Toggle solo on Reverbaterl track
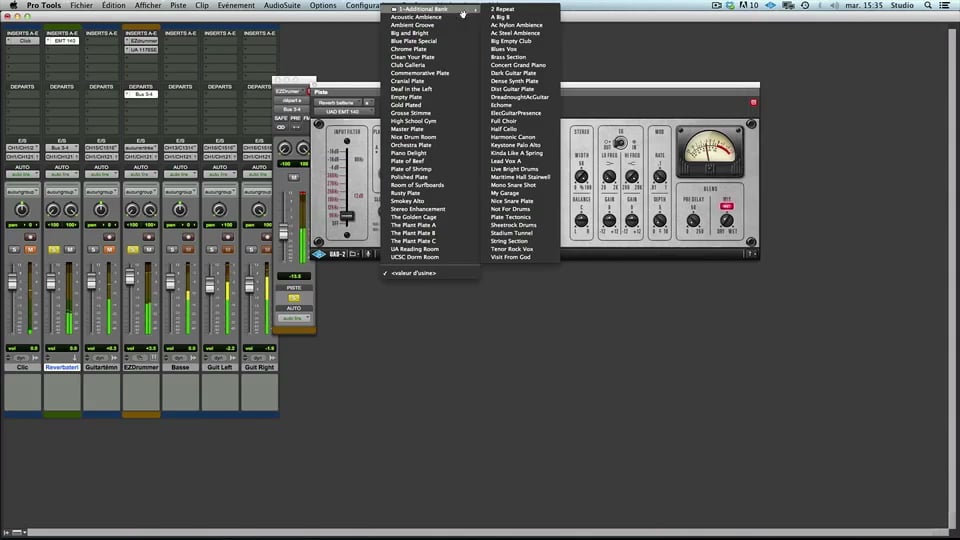This screenshot has width=960, height=540. click(54, 249)
